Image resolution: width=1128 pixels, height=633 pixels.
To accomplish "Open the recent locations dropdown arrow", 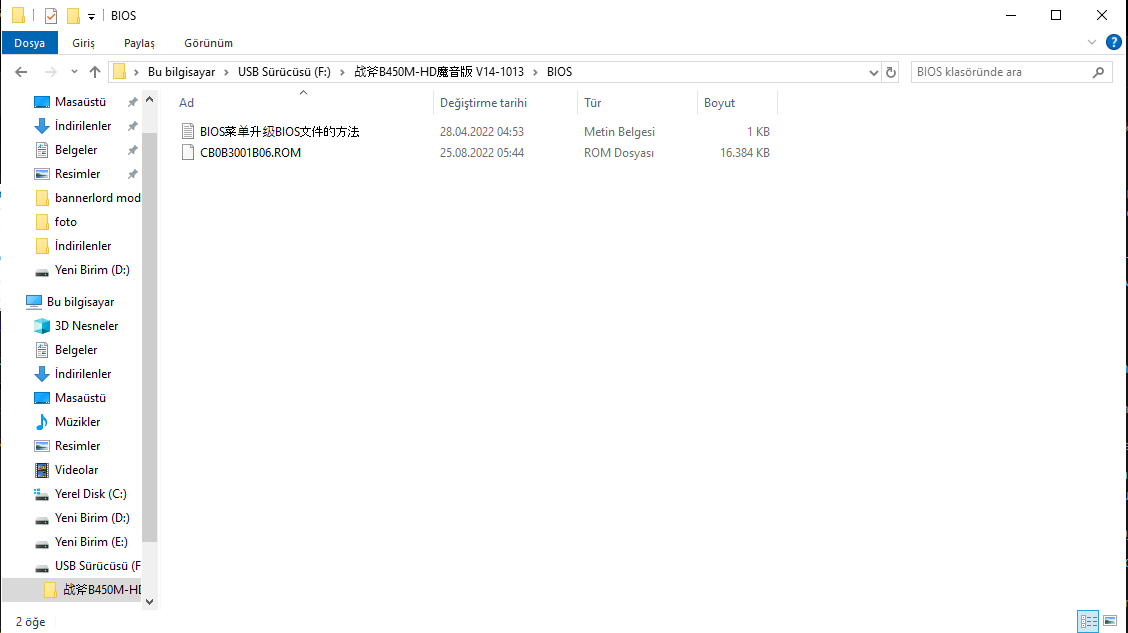I will tap(74, 72).
